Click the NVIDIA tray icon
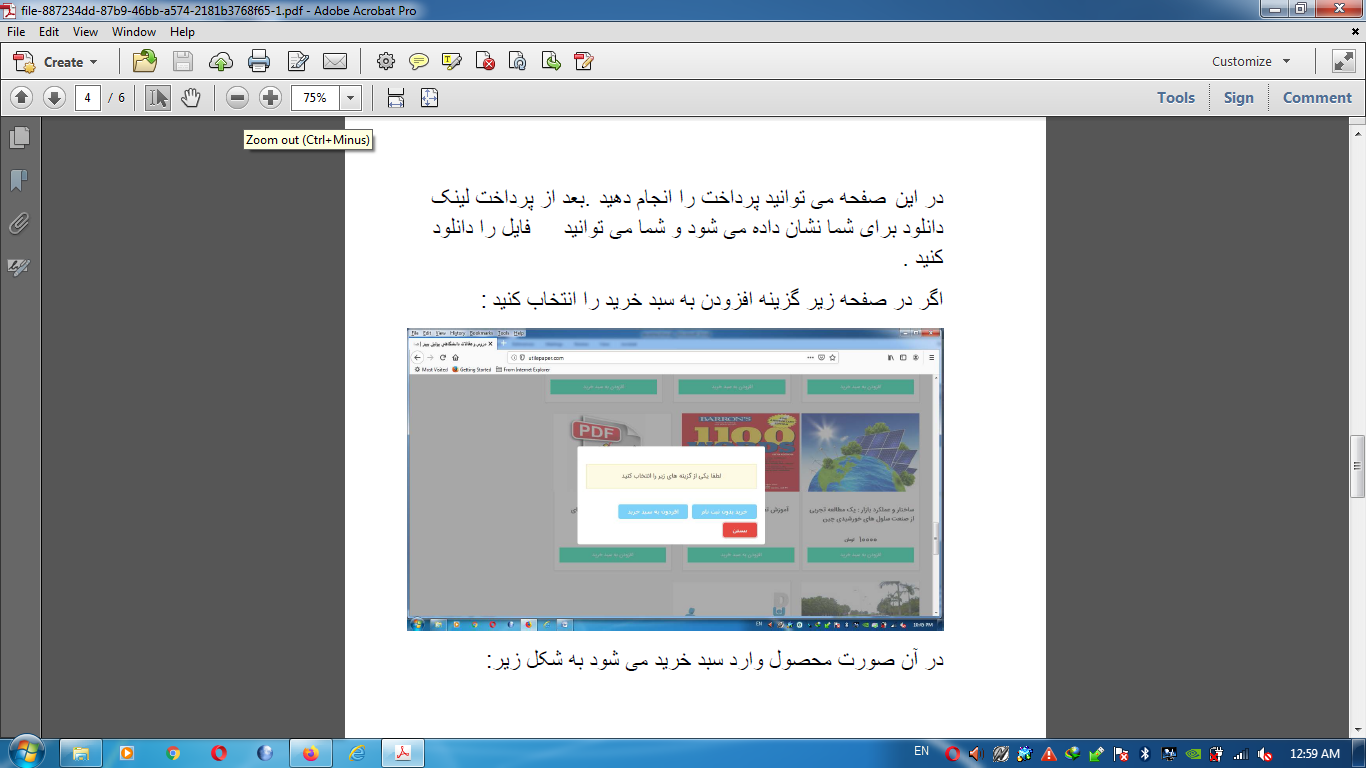The image size is (1366, 768). [1193, 754]
